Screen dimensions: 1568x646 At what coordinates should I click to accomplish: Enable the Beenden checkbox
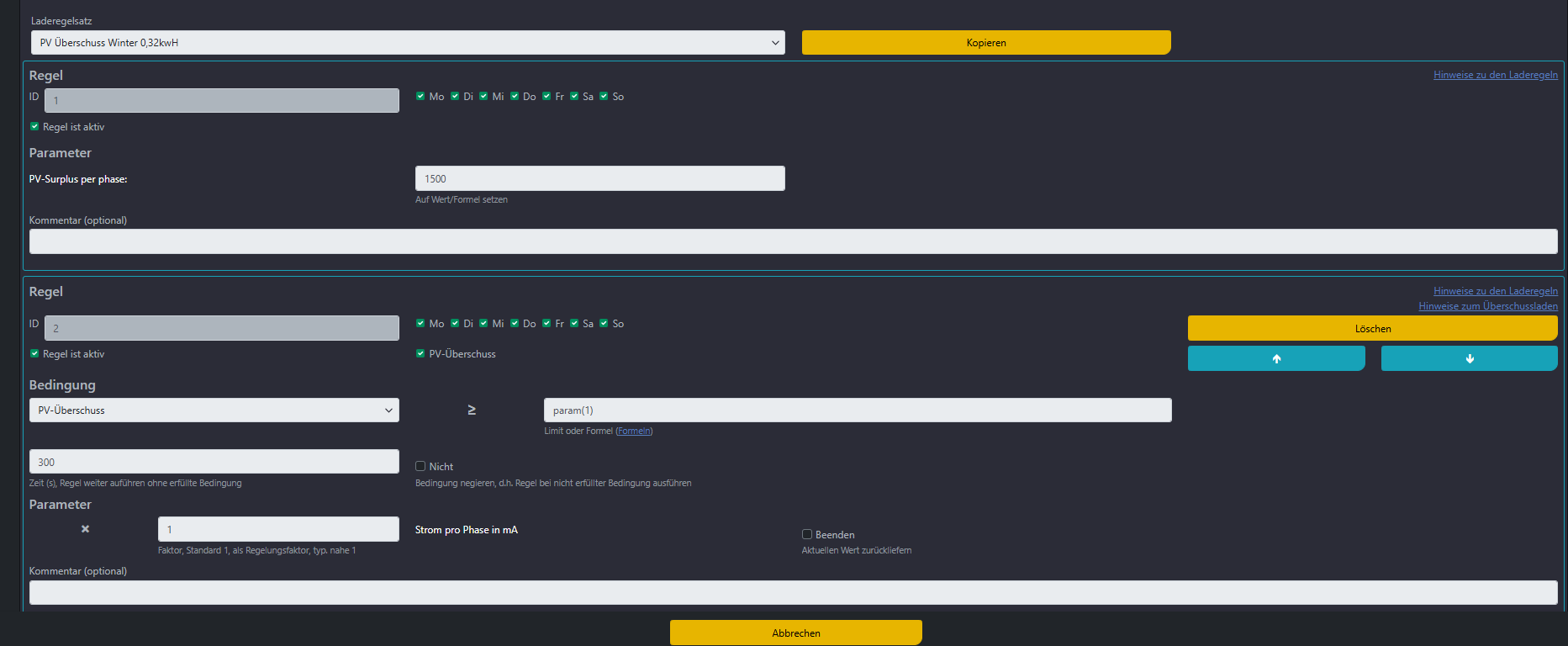(x=807, y=534)
